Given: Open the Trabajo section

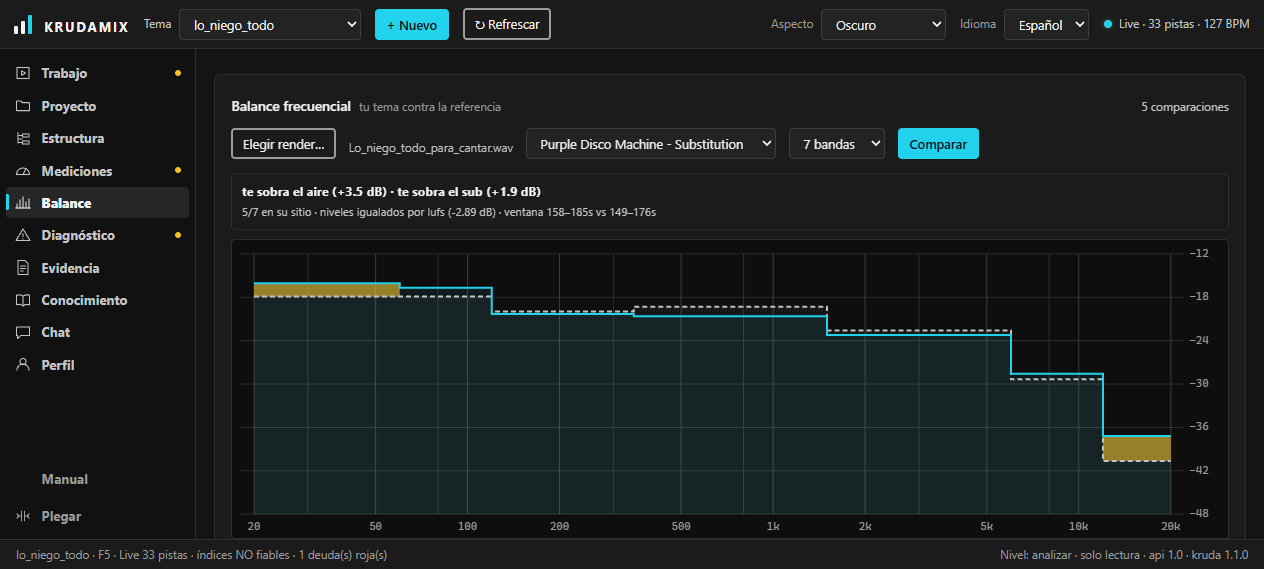Looking at the screenshot, I should (x=64, y=73).
